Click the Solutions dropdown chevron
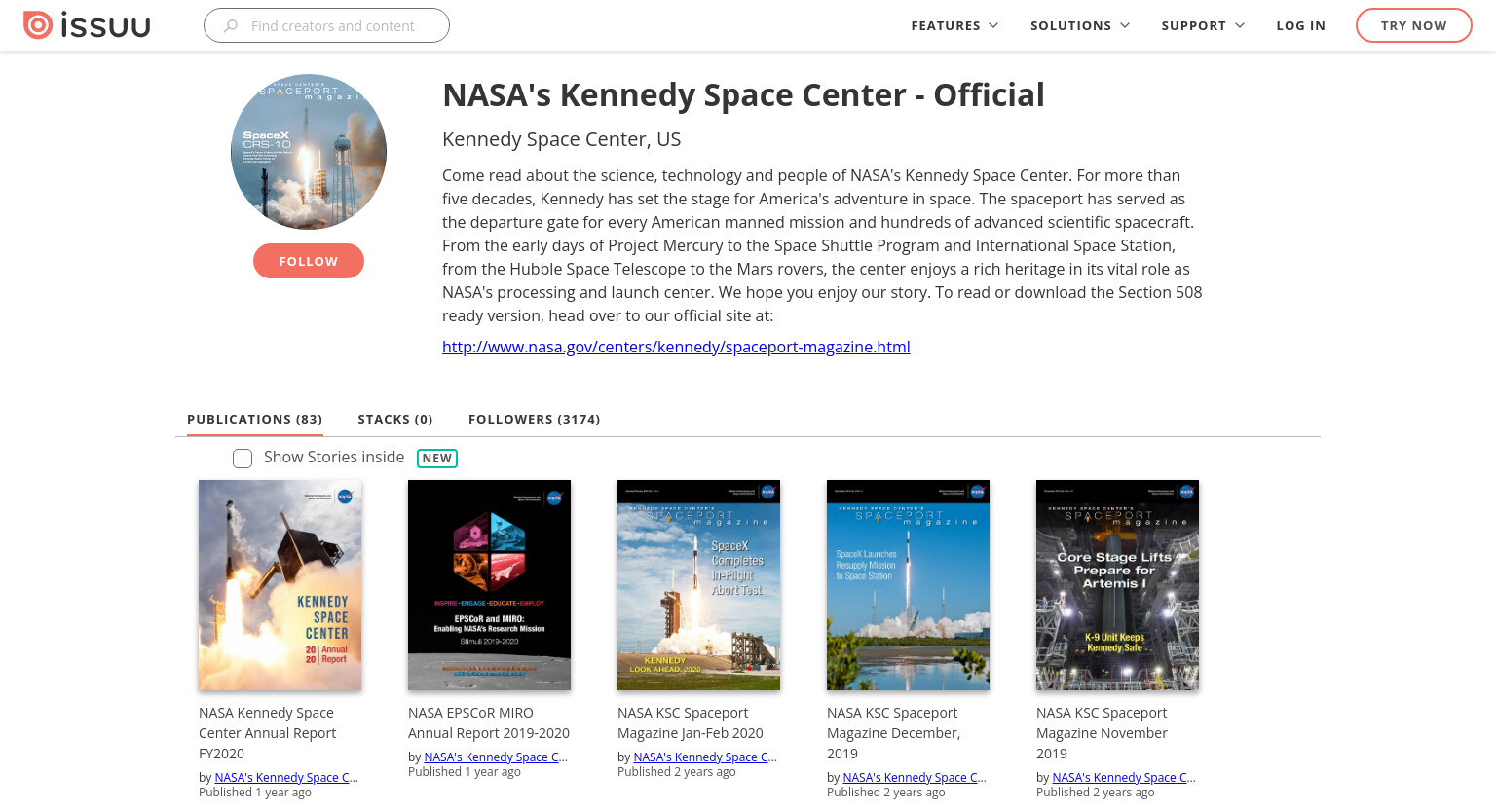 pyautogui.click(x=1125, y=25)
